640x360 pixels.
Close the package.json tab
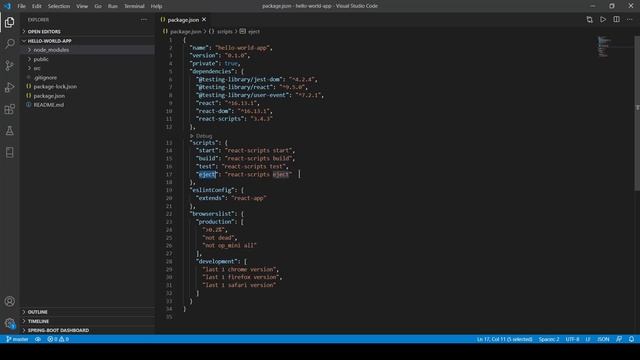(204, 20)
